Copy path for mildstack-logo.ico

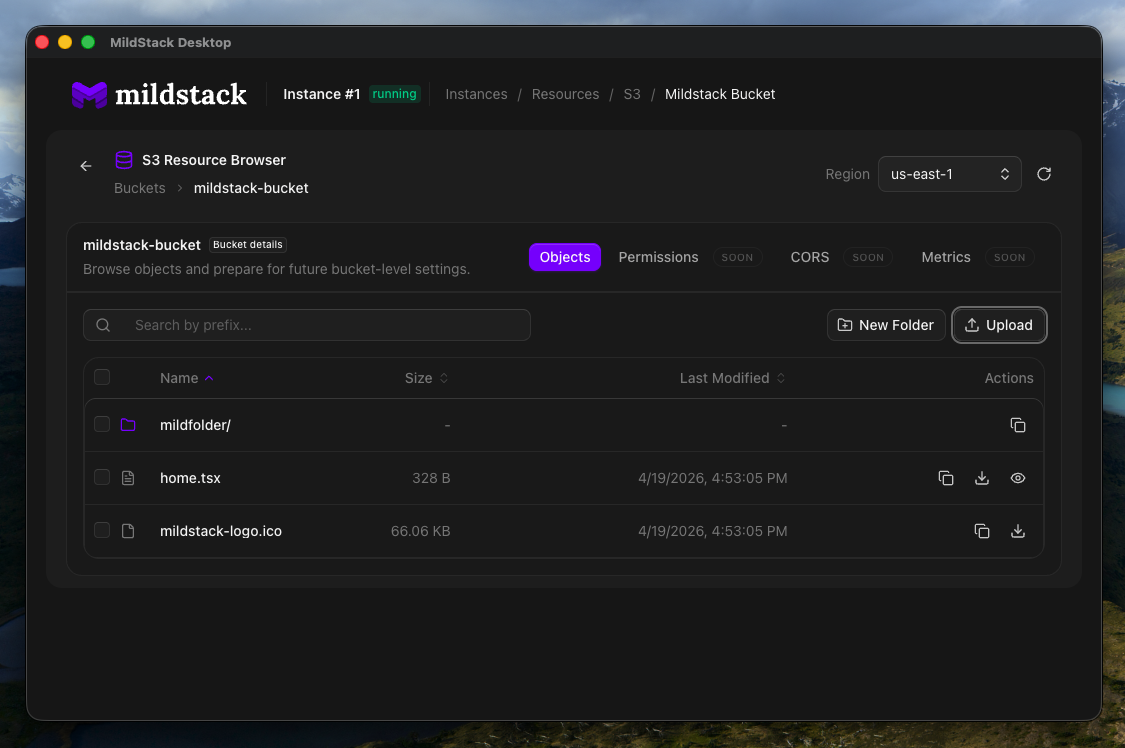pyautogui.click(x=982, y=531)
